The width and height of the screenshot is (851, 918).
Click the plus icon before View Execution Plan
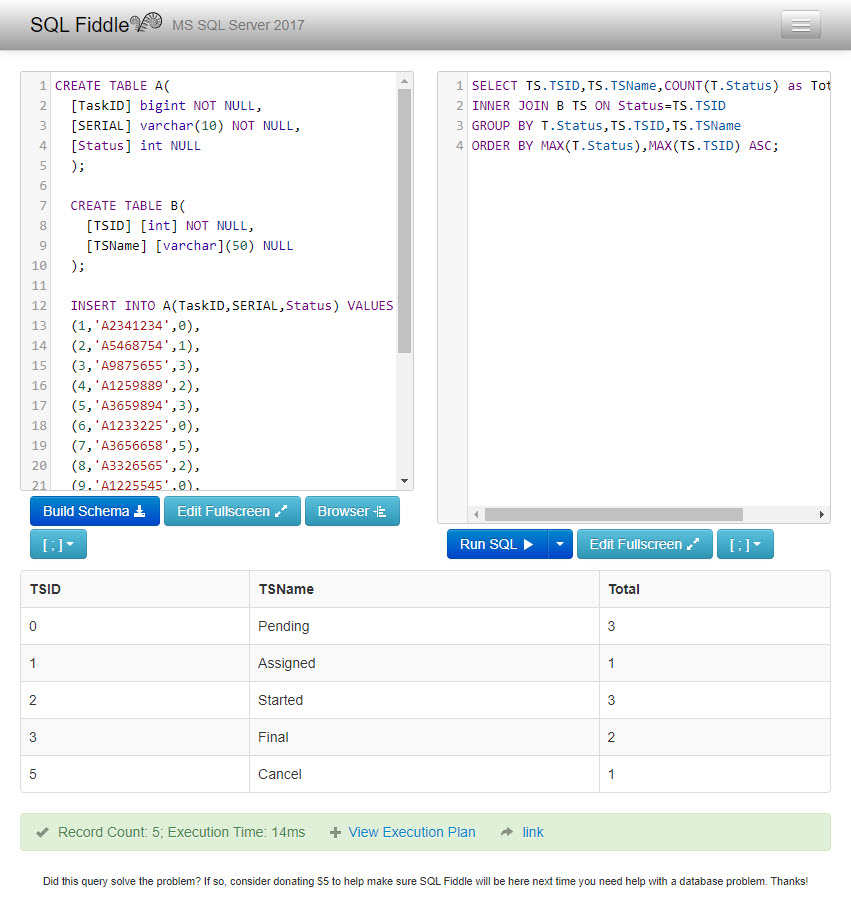(335, 832)
